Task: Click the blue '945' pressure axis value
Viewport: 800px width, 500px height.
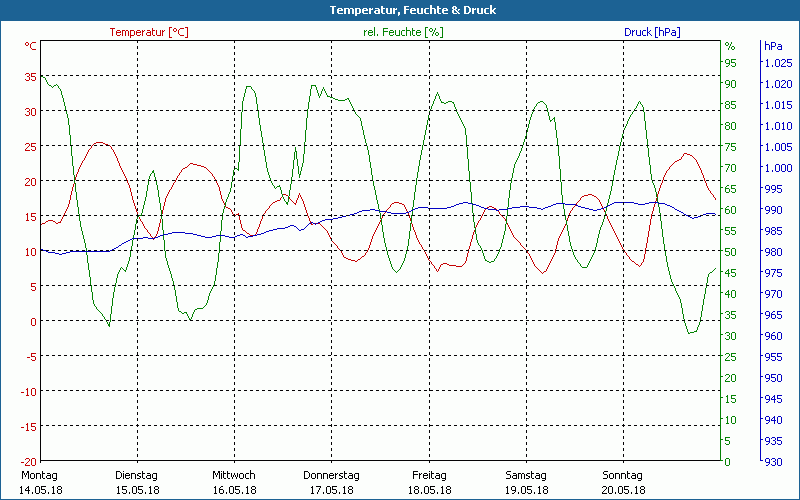Action: click(773, 399)
